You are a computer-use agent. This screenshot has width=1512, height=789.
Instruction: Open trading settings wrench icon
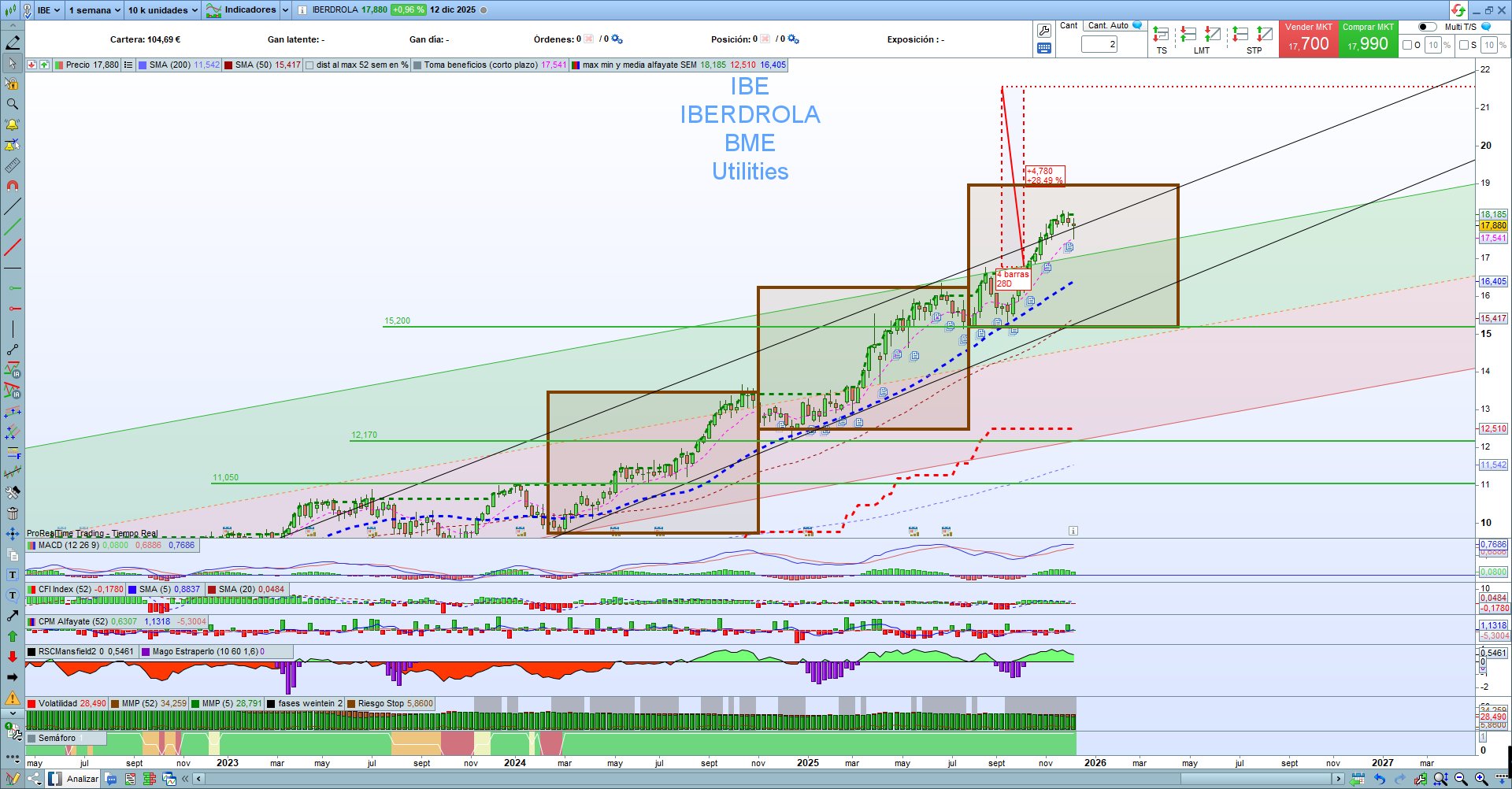coord(1044,31)
